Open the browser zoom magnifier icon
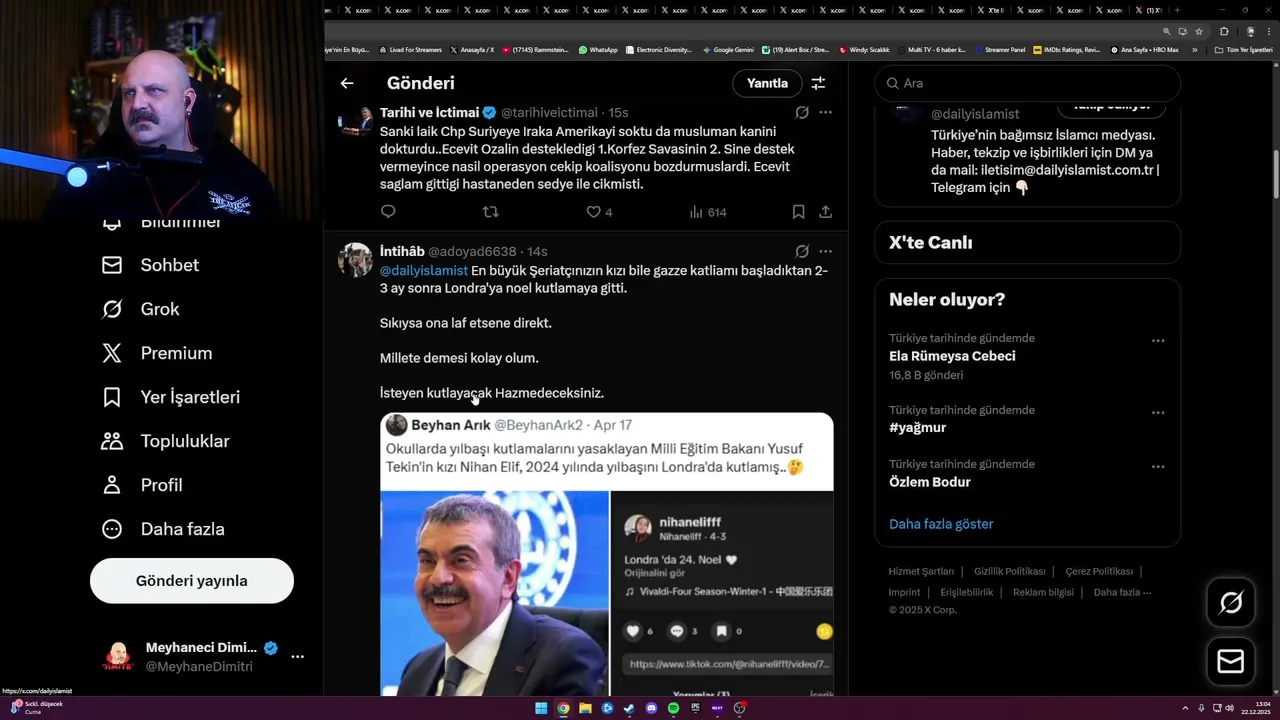The height and width of the screenshot is (720, 1280). (x=1166, y=31)
